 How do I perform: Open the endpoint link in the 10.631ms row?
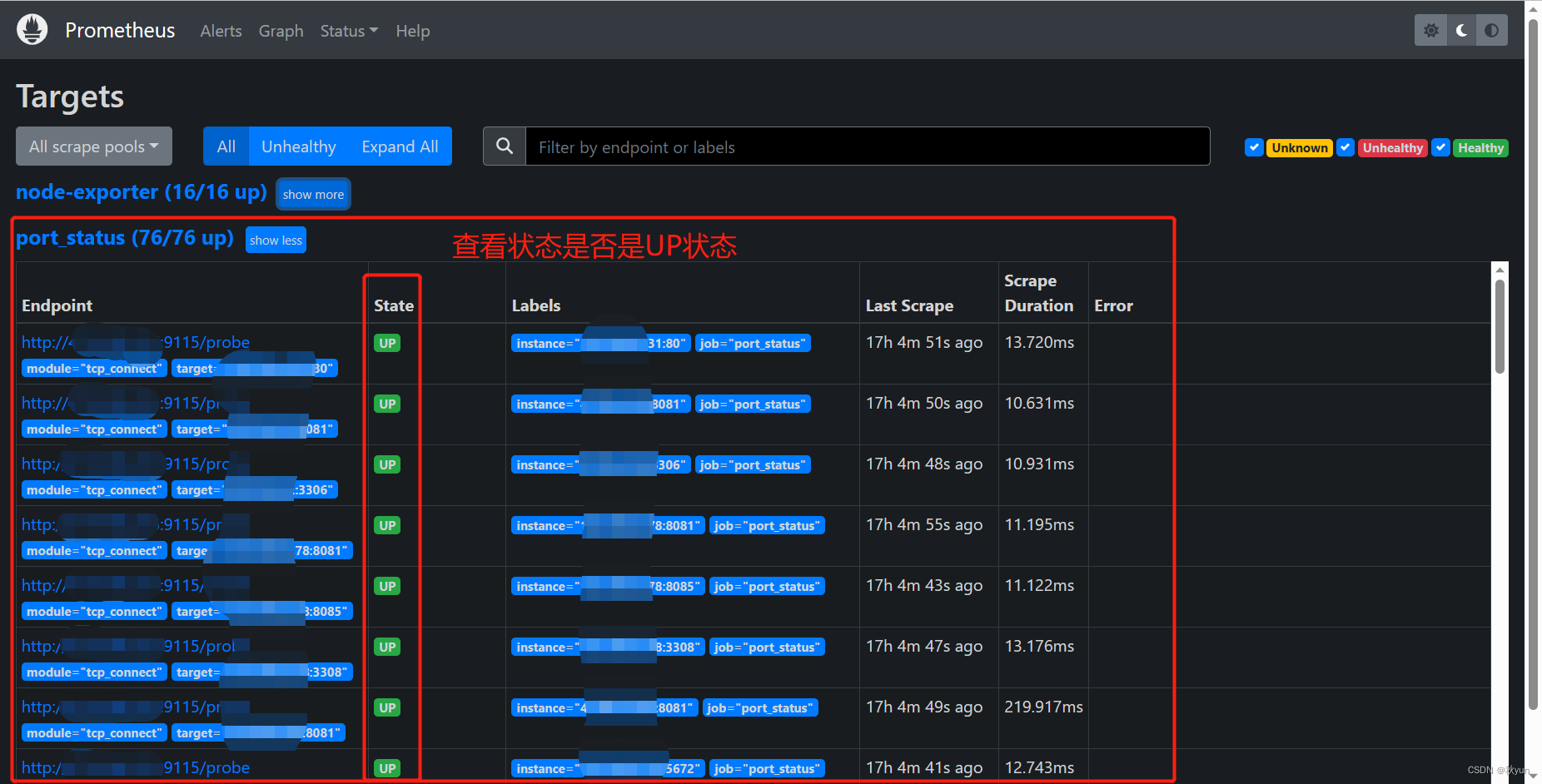tap(122, 403)
